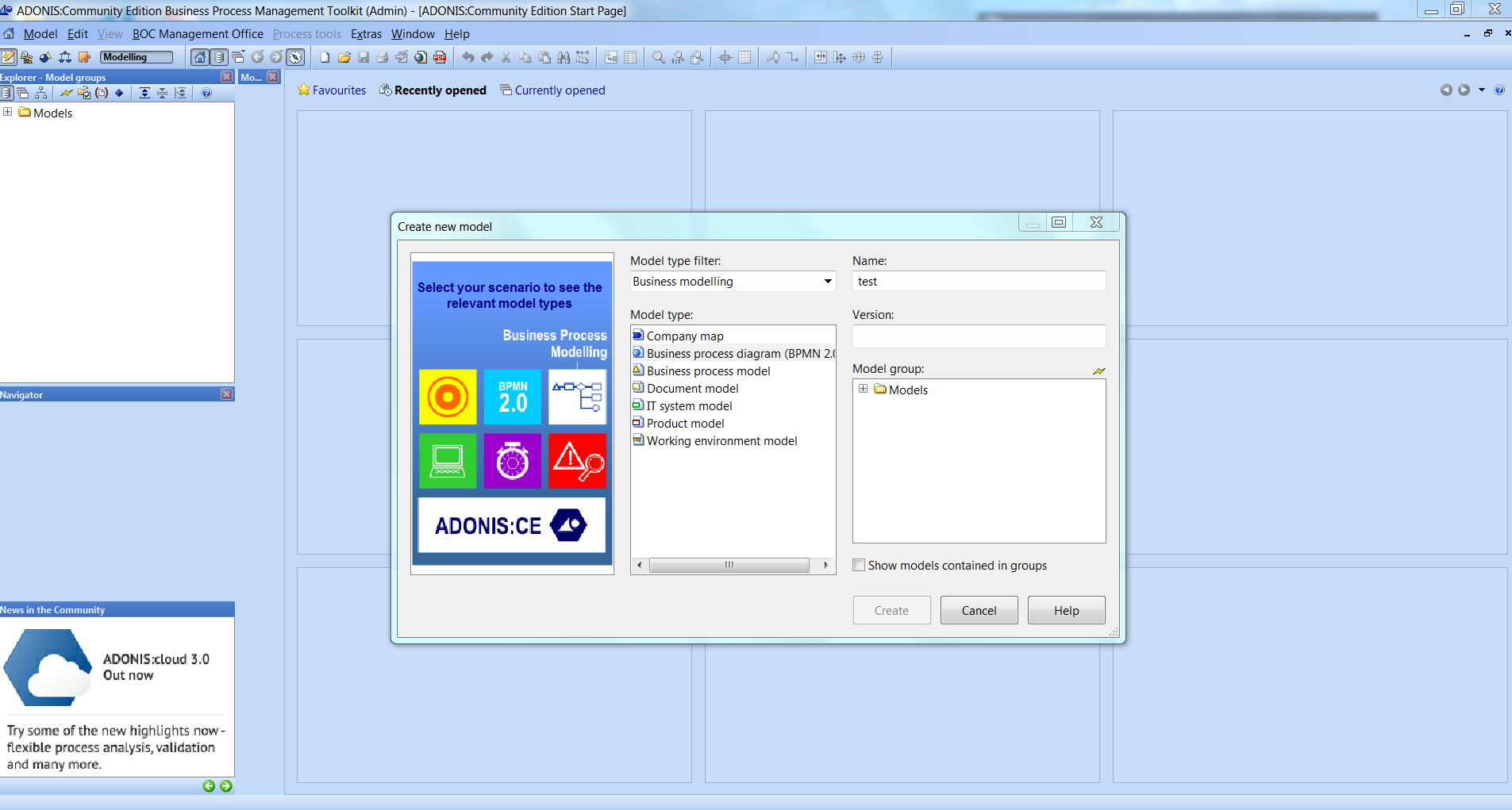The width and height of the screenshot is (1512, 810).
Task: Click the Save disk icon in toolbar
Action: point(364,57)
